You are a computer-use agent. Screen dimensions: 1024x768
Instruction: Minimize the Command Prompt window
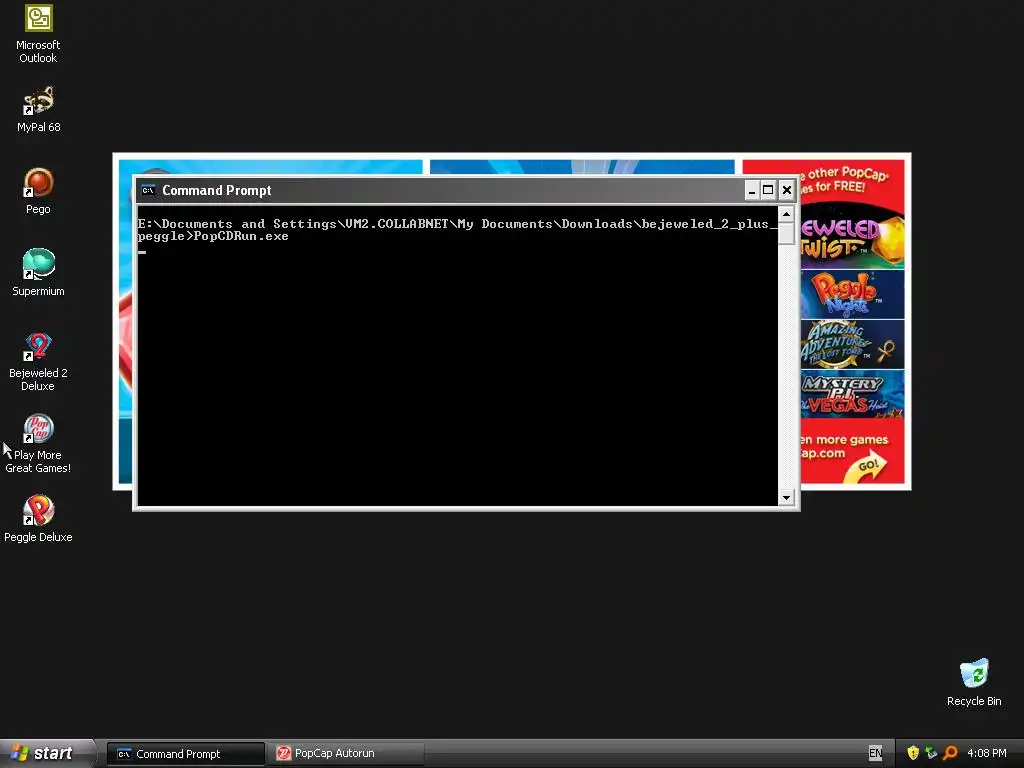click(752, 190)
